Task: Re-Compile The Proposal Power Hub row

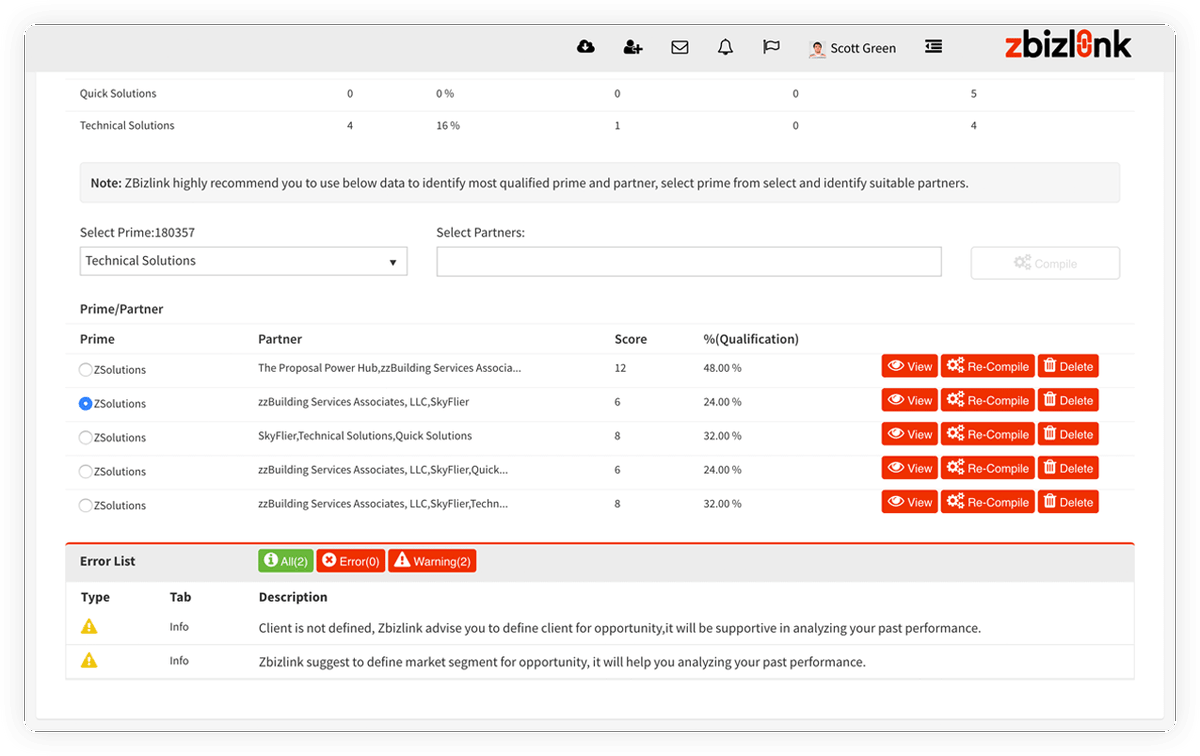Action: (988, 366)
